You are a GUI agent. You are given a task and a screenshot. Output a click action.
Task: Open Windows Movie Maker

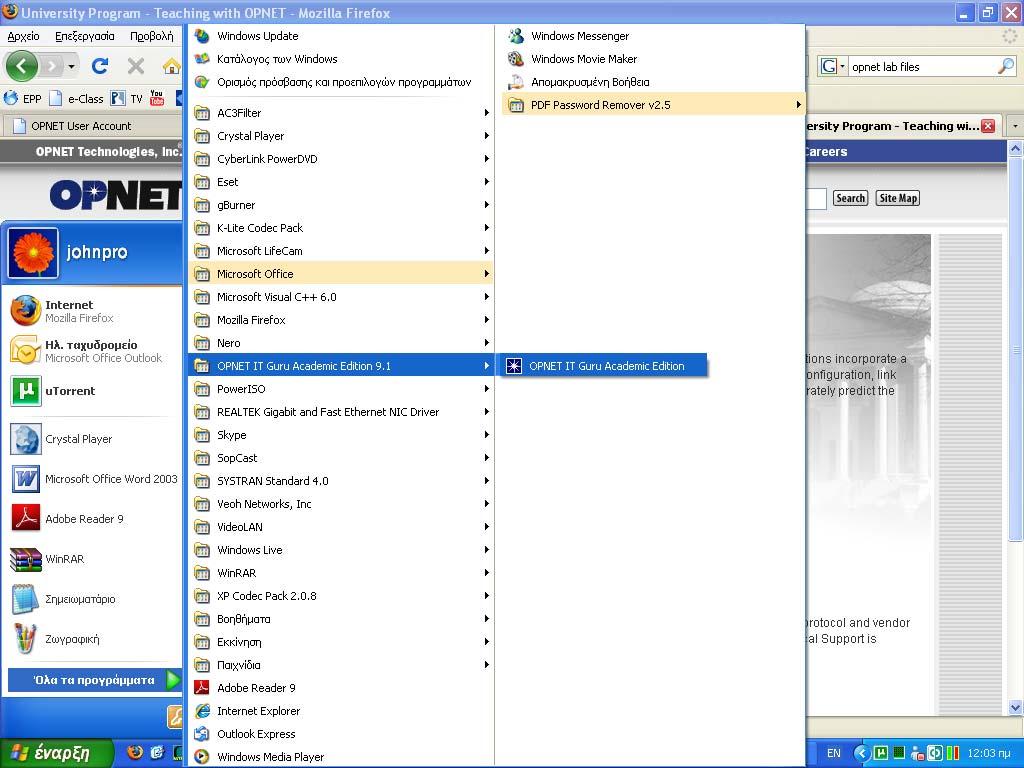653,59
